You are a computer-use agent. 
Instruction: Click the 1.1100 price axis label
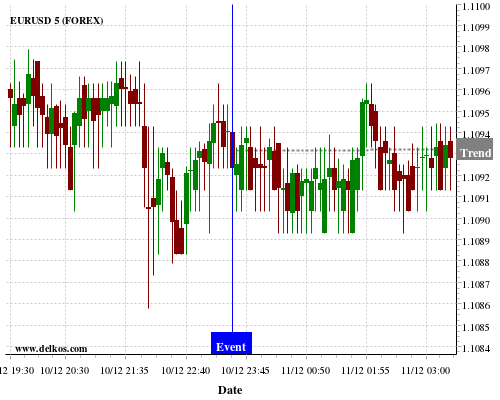point(476,6)
